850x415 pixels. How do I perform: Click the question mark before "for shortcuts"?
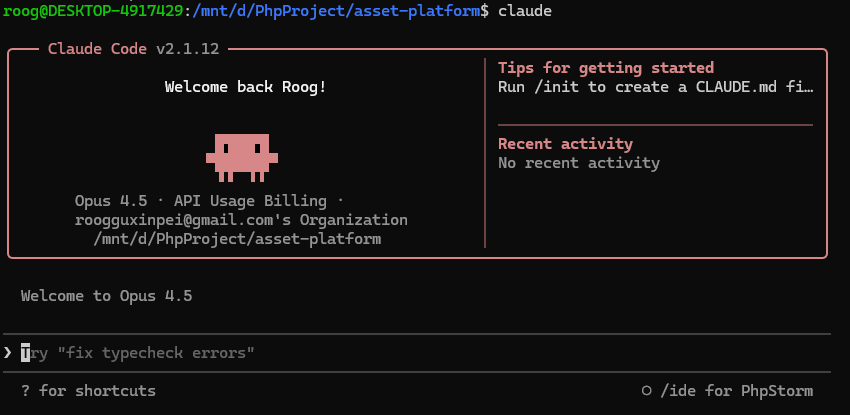point(25,391)
